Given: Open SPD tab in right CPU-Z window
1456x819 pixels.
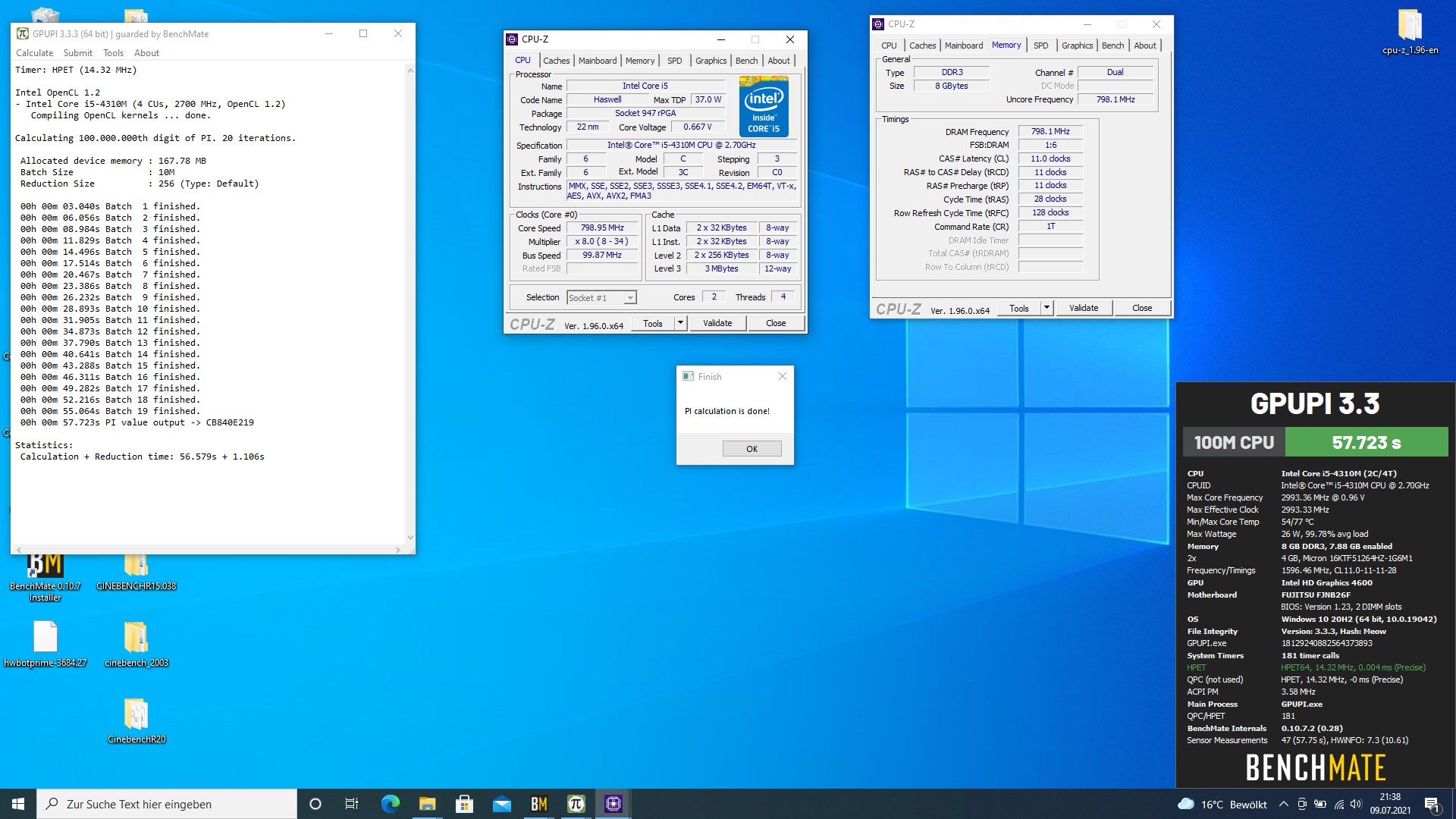Looking at the screenshot, I should (1040, 45).
